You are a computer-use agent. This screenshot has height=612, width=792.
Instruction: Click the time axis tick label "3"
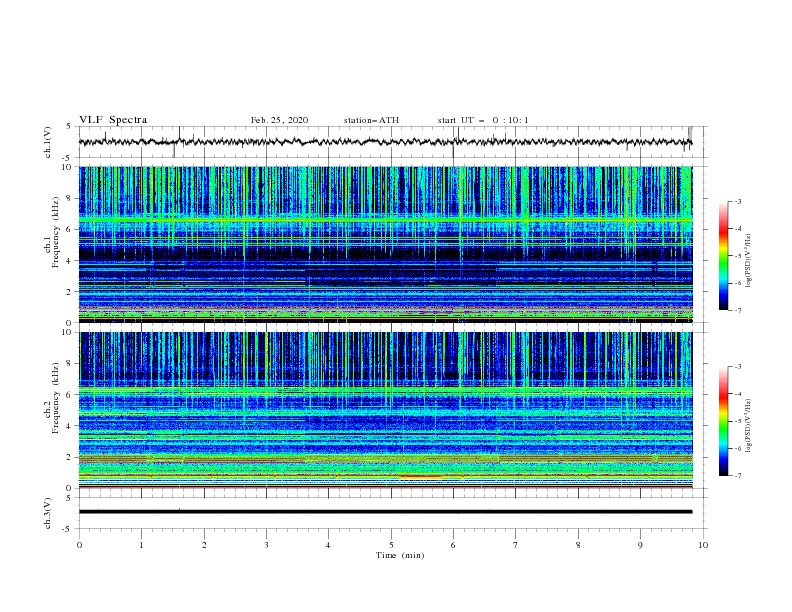(266, 545)
